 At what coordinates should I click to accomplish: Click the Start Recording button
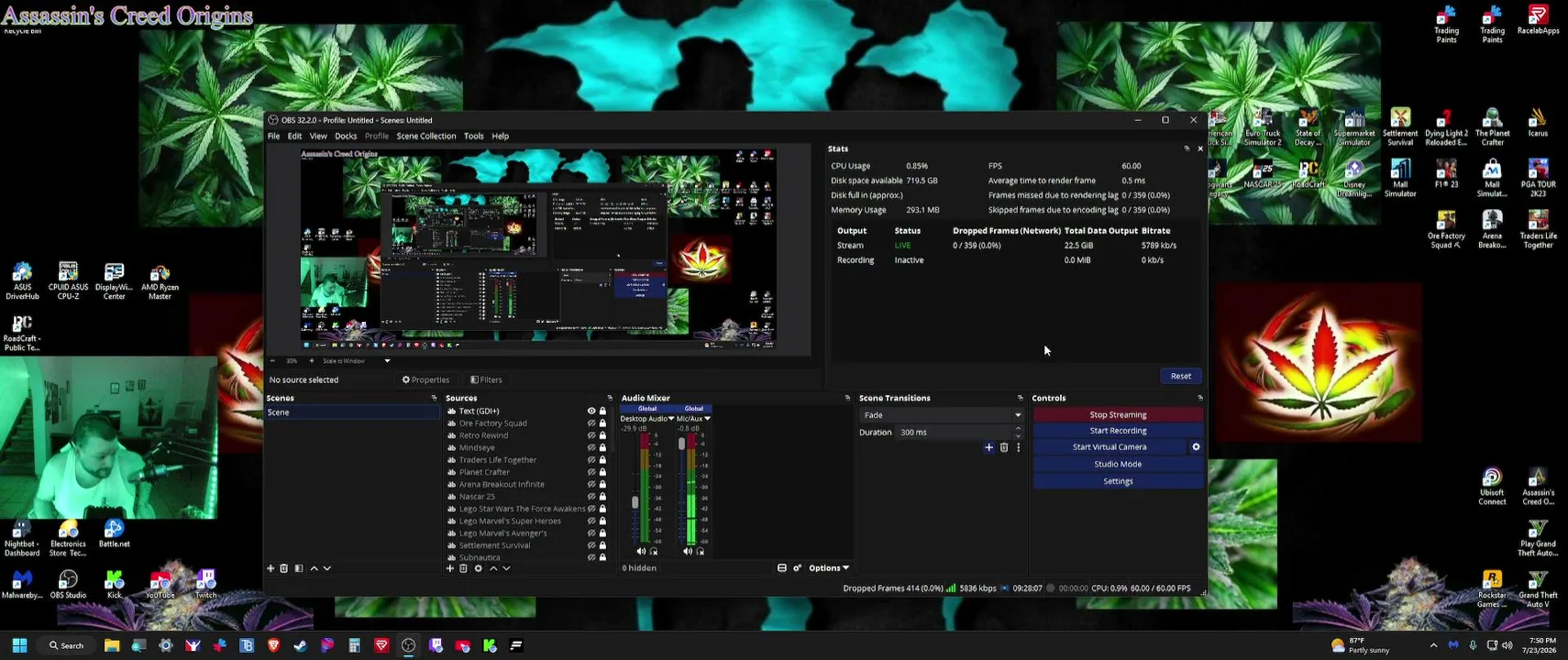(1118, 431)
